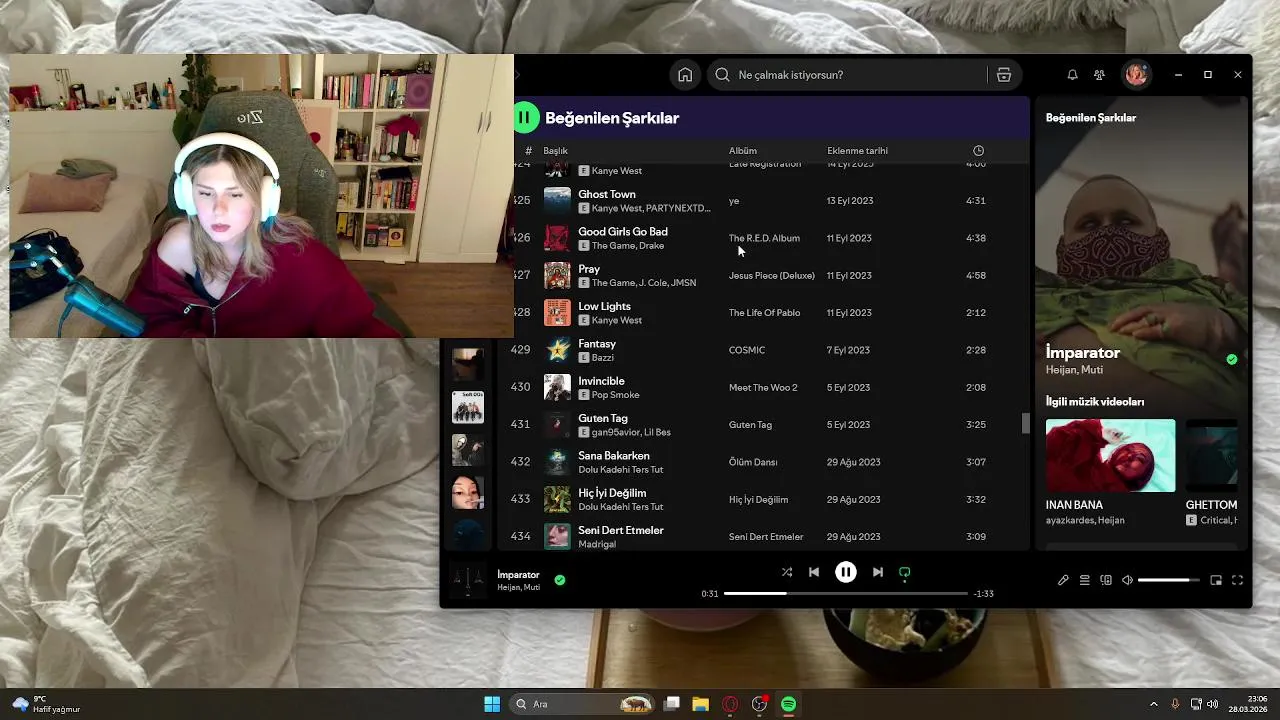Select the Seni Dert Etmeler track title
1280x720 pixels.
(621, 530)
